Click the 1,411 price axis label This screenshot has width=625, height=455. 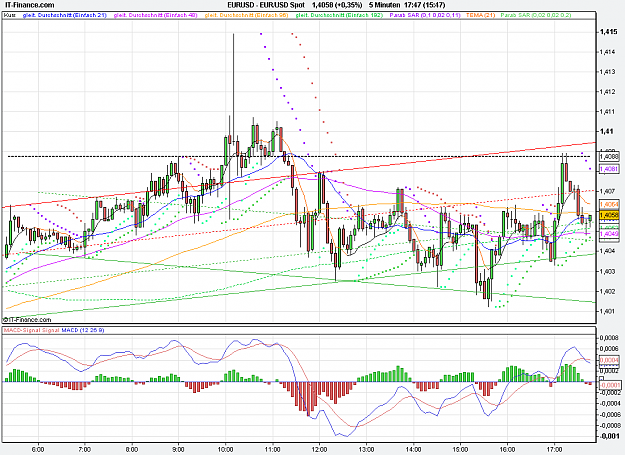(x=608, y=112)
